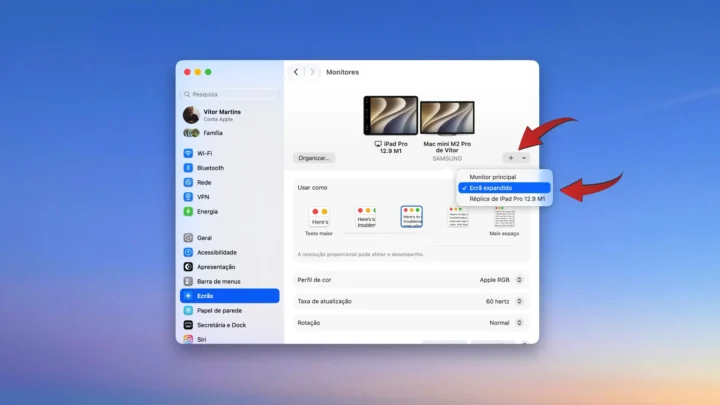Click the Pesquisa search field
Viewport: 720px width, 405px height.
point(230,94)
